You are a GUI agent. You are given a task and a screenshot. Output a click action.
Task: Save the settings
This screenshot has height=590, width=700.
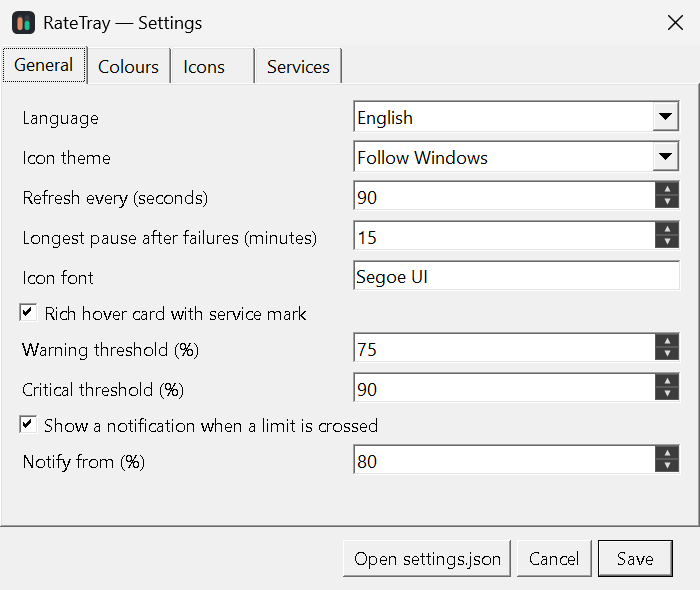point(635,558)
